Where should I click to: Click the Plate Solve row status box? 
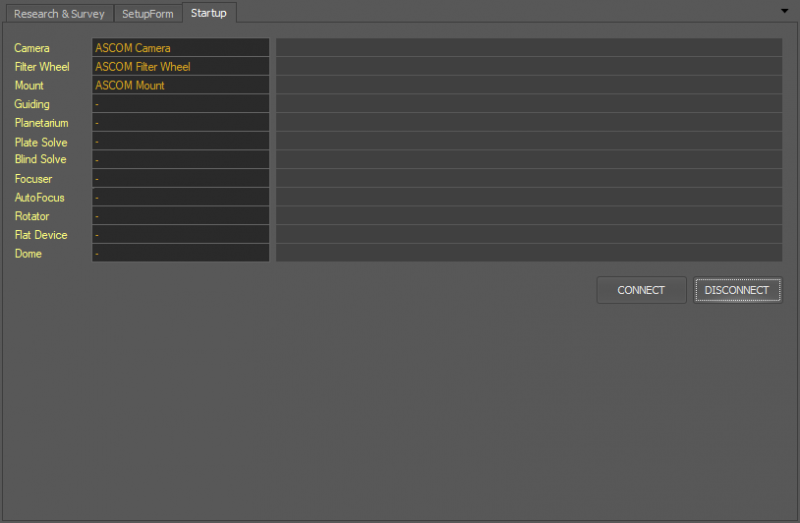[529, 141]
